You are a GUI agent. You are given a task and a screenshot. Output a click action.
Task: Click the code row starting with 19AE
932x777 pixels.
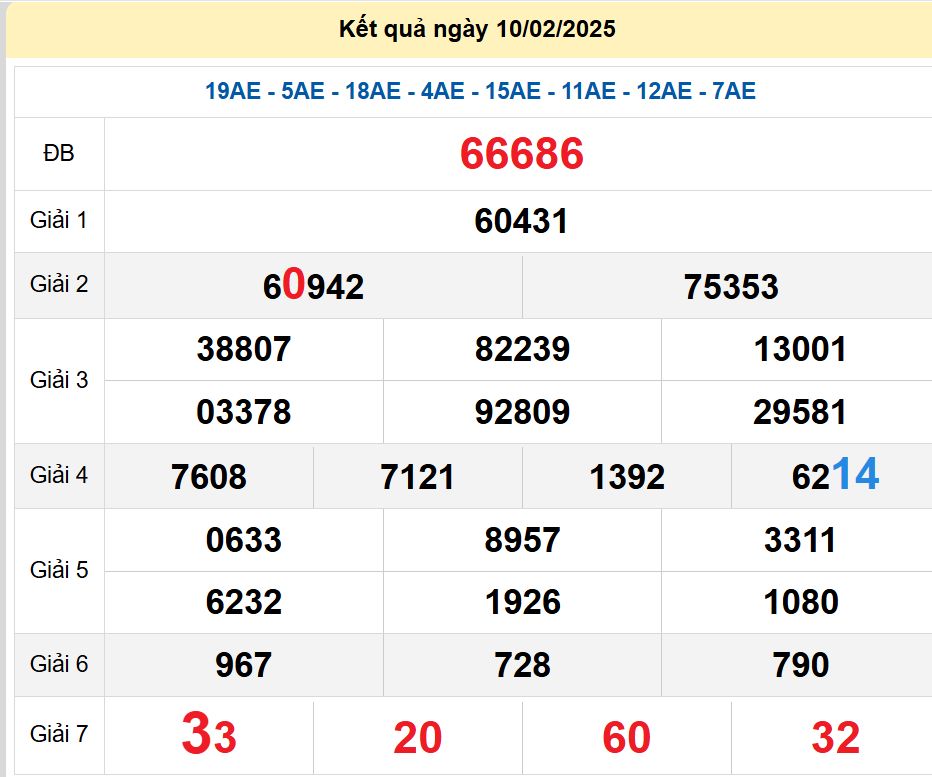tap(480, 92)
